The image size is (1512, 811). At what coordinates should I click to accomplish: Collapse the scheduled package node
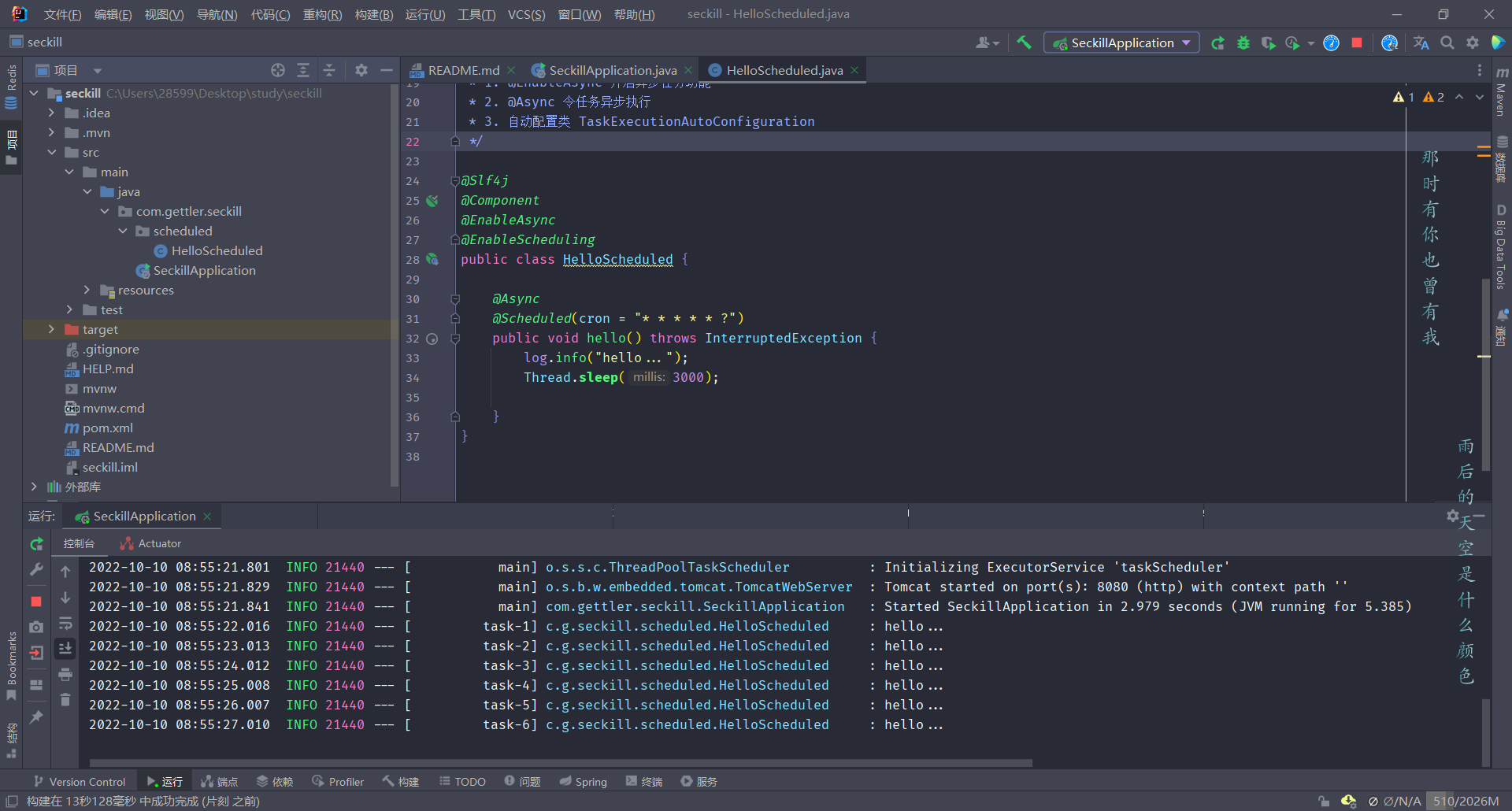click(123, 231)
